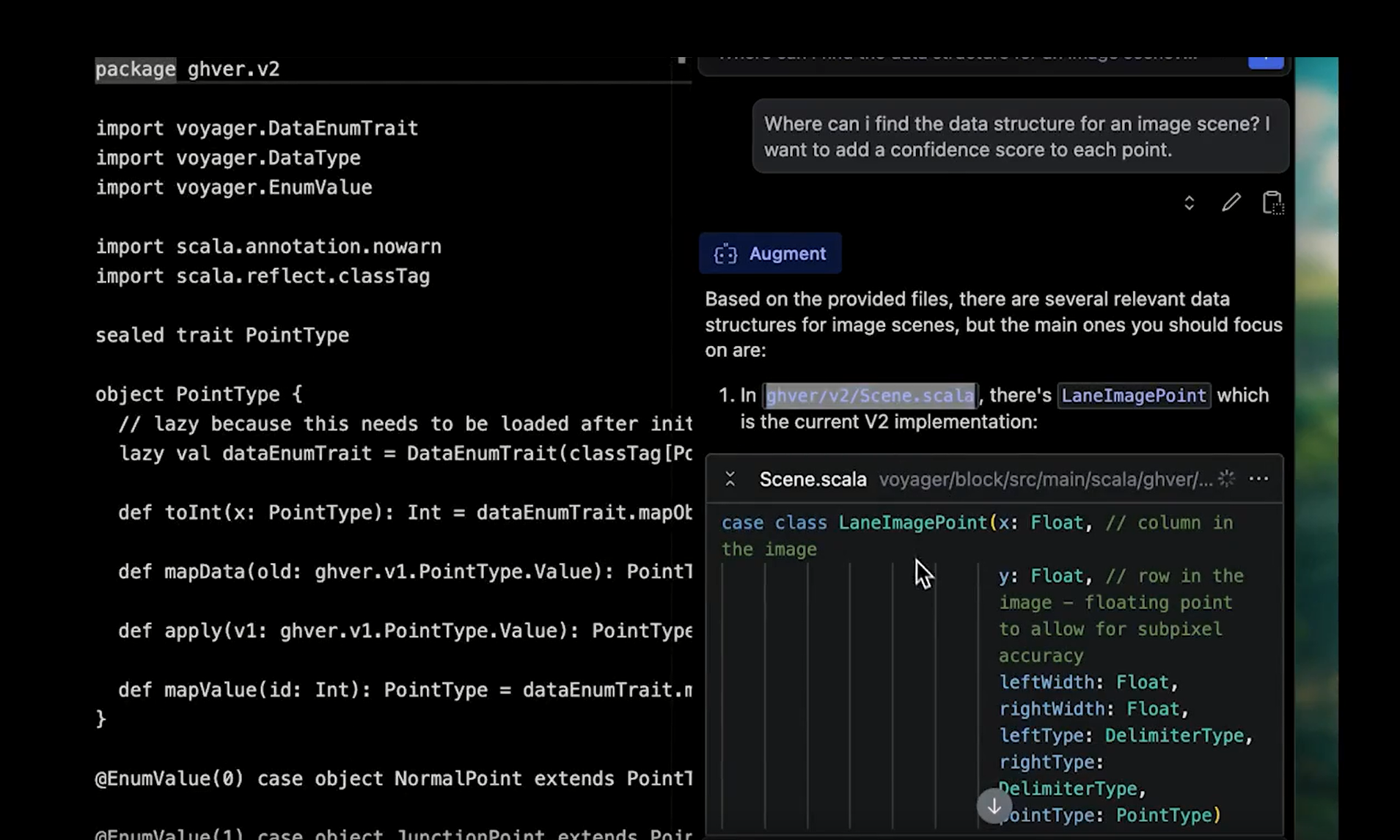Click the 'def mapData' method line
The width and height of the screenshot is (1400, 840).
pos(405,572)
